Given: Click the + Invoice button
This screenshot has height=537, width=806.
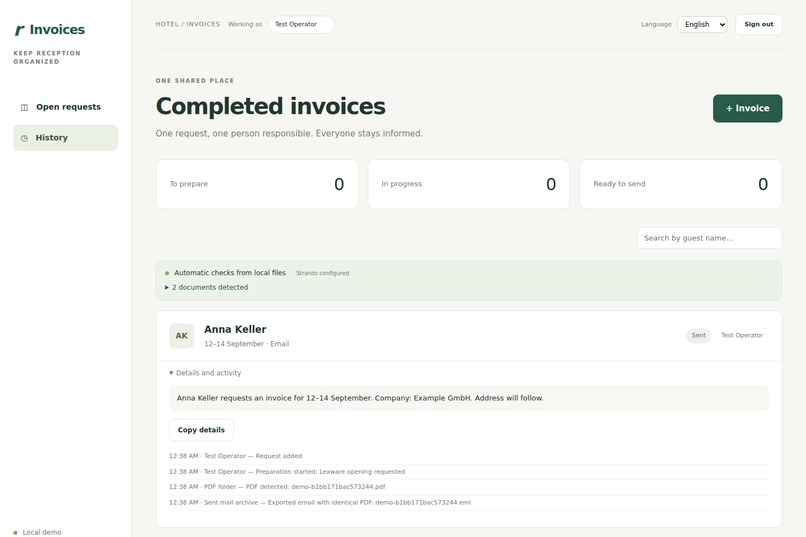Looking at the screenshot, I should coord(747,108).
